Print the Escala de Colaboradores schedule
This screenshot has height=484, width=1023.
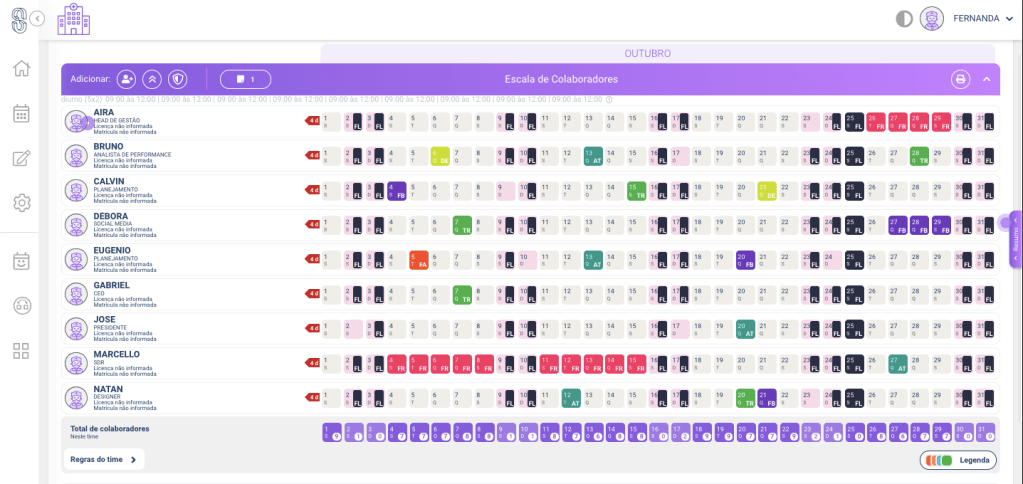[960, 79]
